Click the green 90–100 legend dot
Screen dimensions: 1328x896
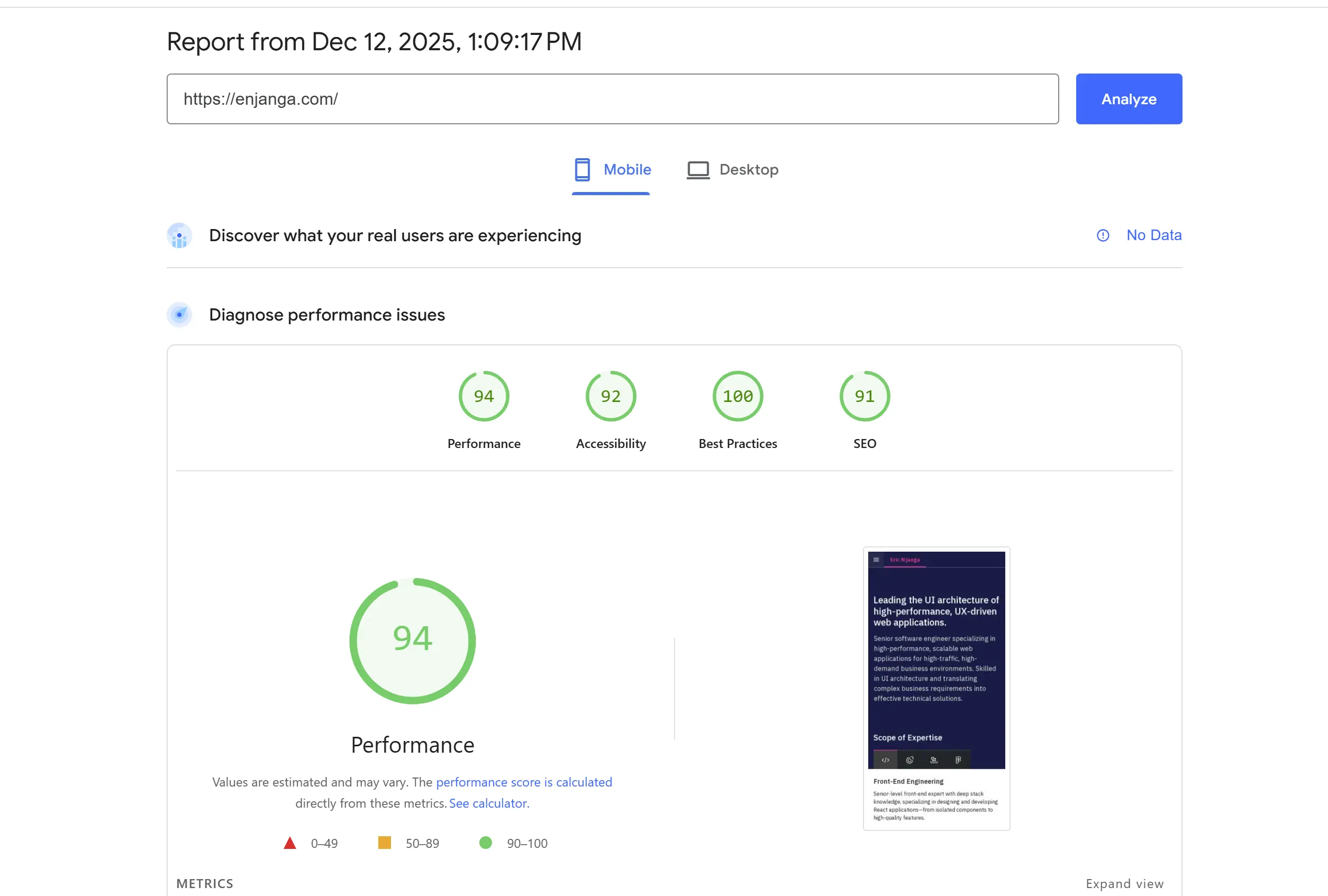485,842
